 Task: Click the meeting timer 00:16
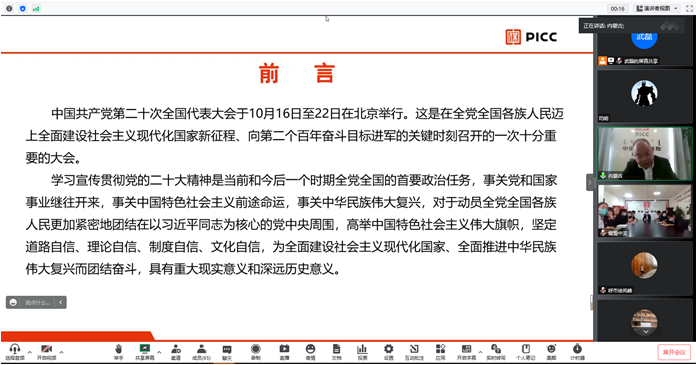click(617, 8)
